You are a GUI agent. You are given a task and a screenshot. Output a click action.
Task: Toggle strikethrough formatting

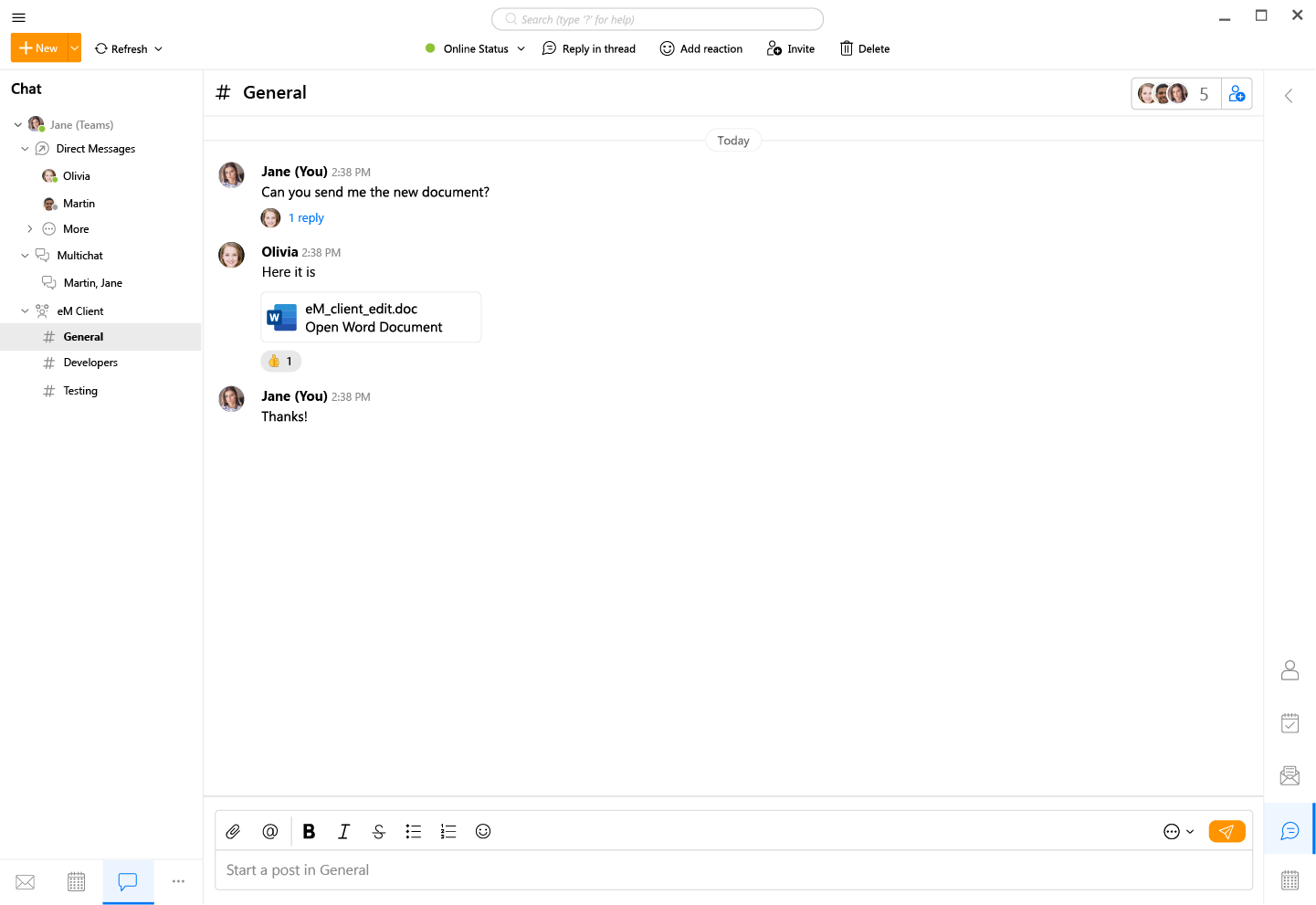coord(378,831)
